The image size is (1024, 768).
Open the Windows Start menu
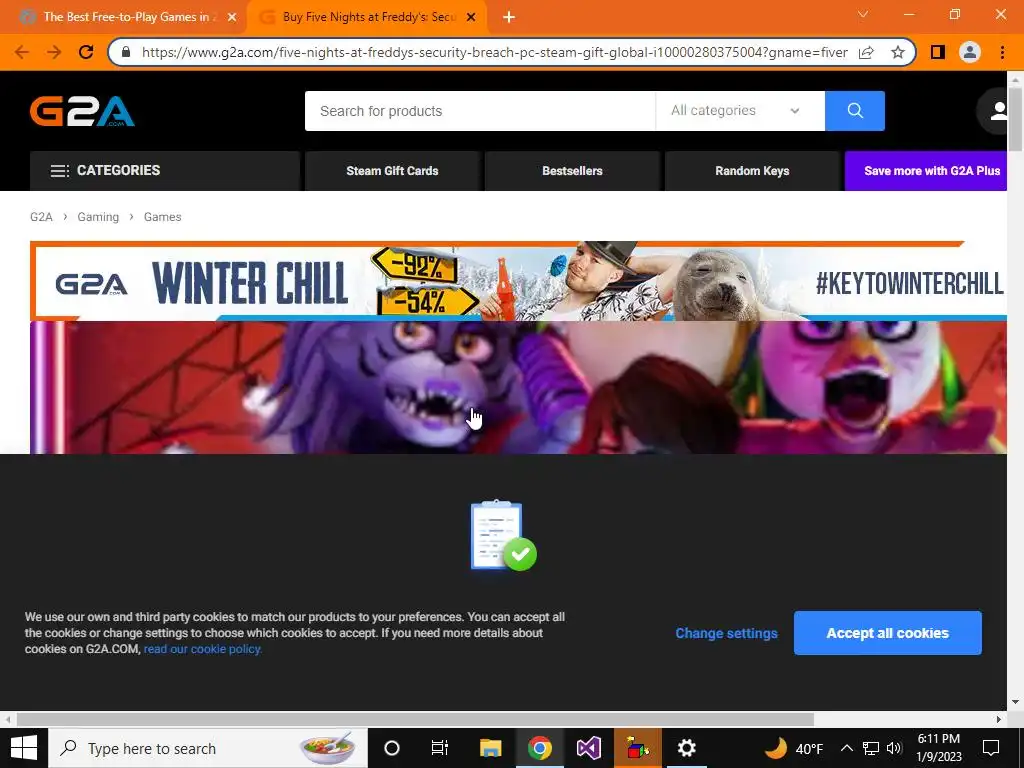click(24, 748)
